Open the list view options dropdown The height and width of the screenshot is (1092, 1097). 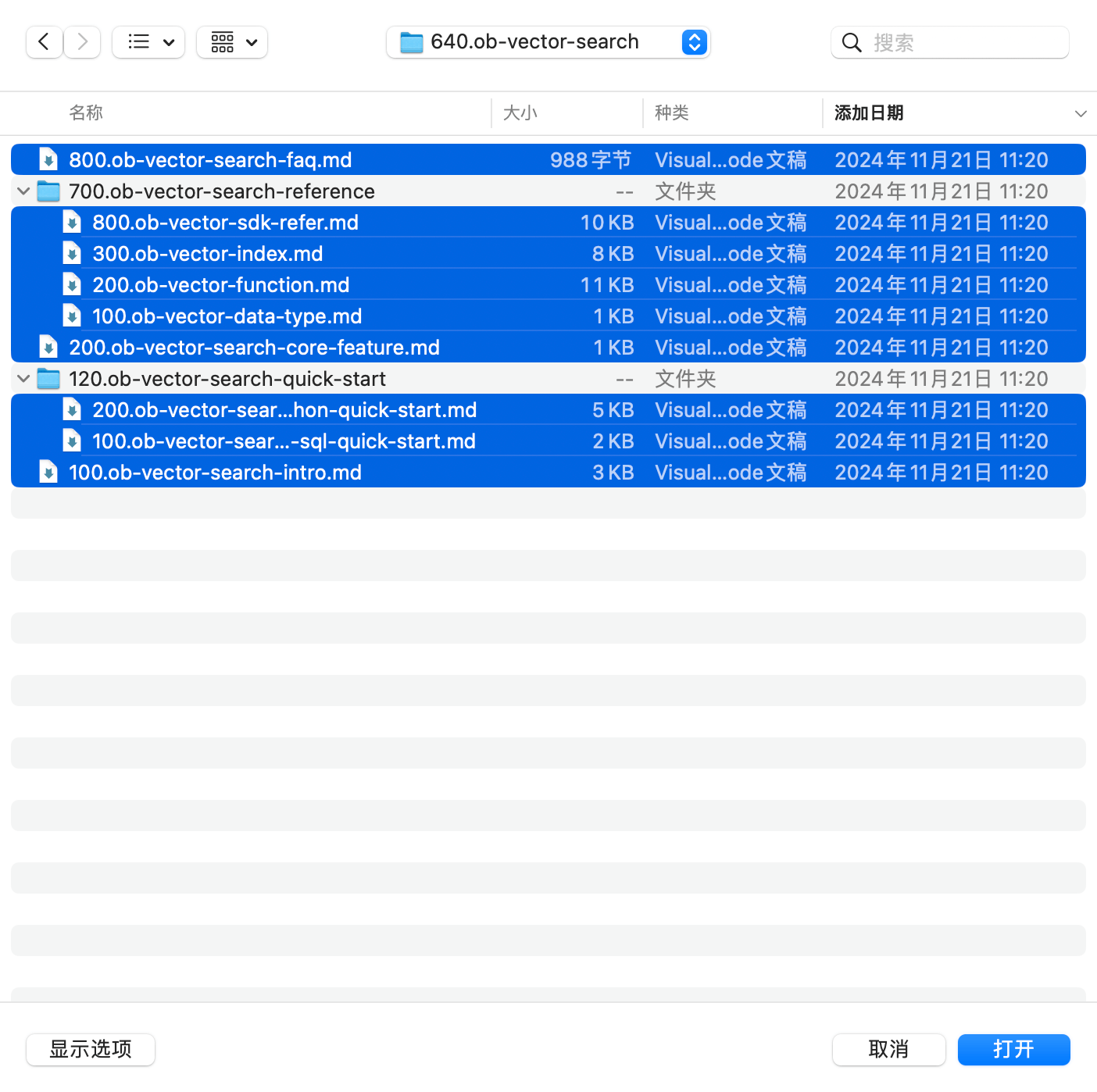(x=148, y=42)
